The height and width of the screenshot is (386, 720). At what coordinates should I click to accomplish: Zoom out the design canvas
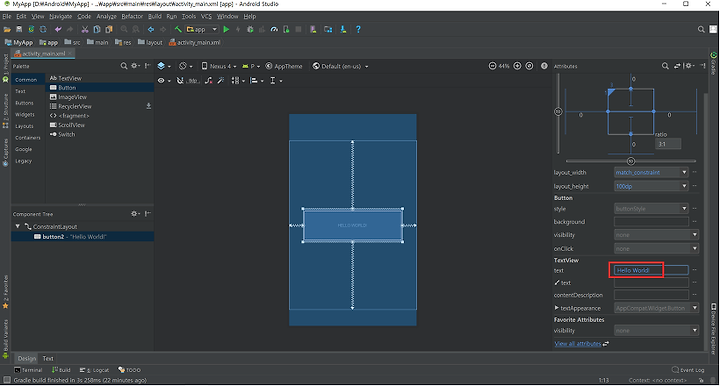point(492,66)
